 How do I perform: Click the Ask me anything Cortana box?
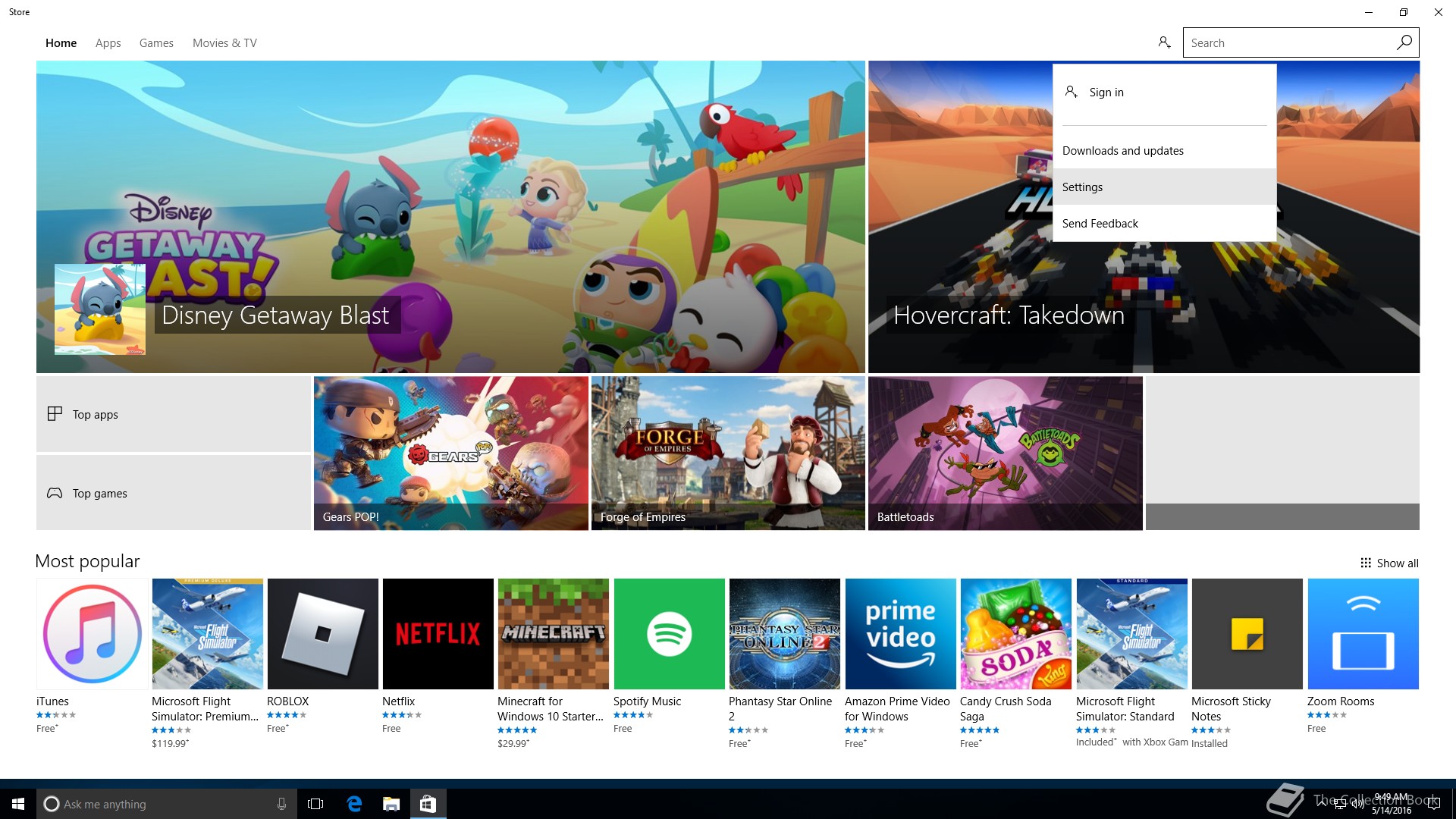[x=165, y=804]
